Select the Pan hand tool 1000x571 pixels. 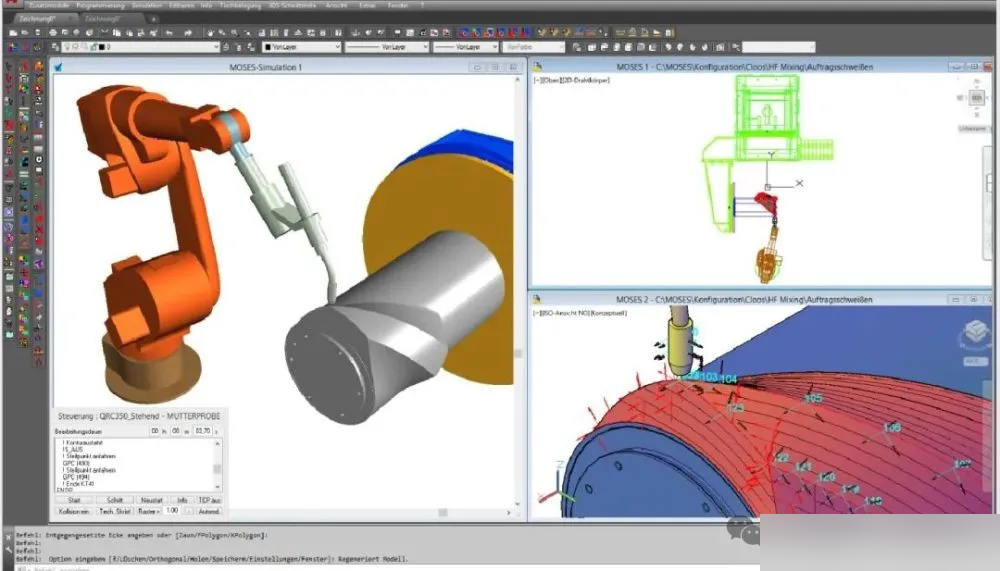[210, 33]
